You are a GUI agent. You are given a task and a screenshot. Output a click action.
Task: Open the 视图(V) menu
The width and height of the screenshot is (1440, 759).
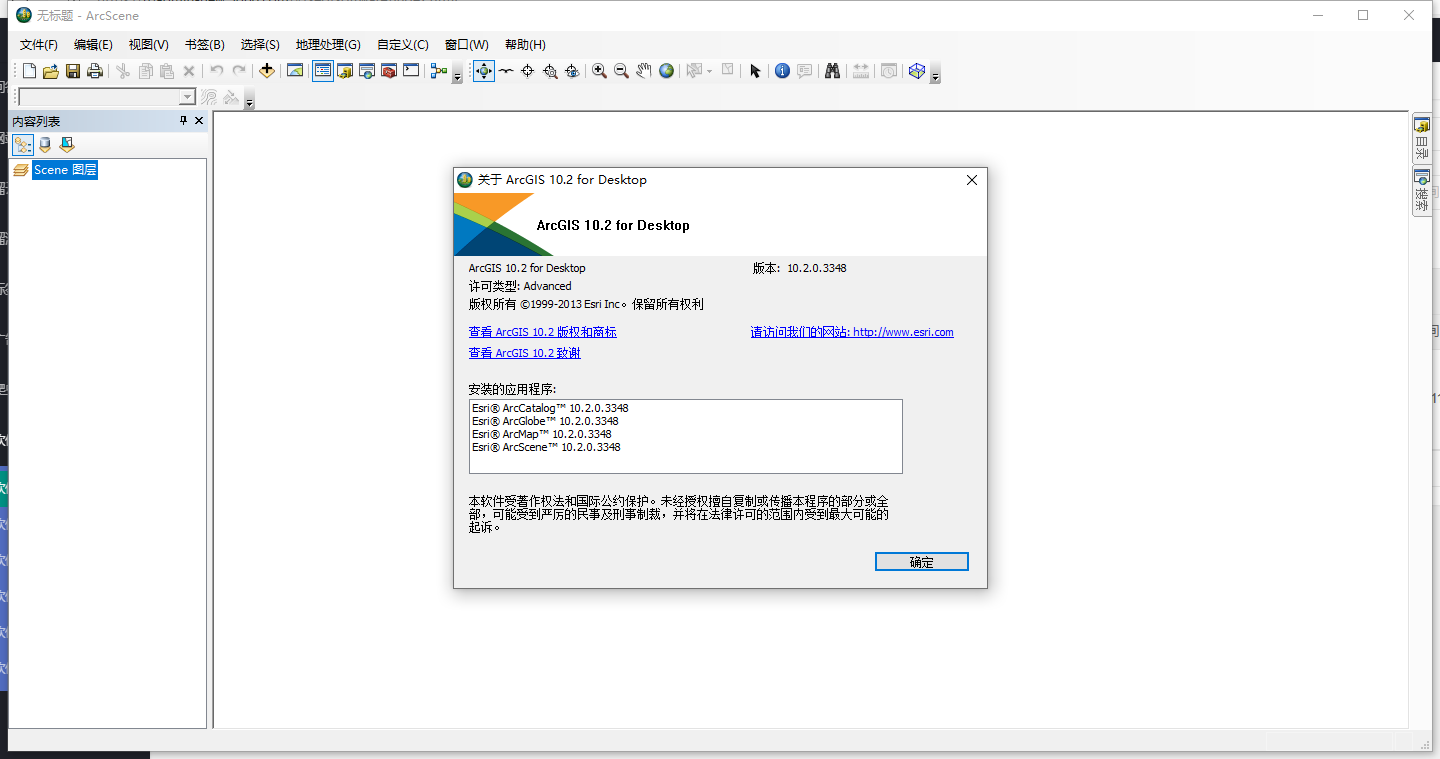click(149, 45)
